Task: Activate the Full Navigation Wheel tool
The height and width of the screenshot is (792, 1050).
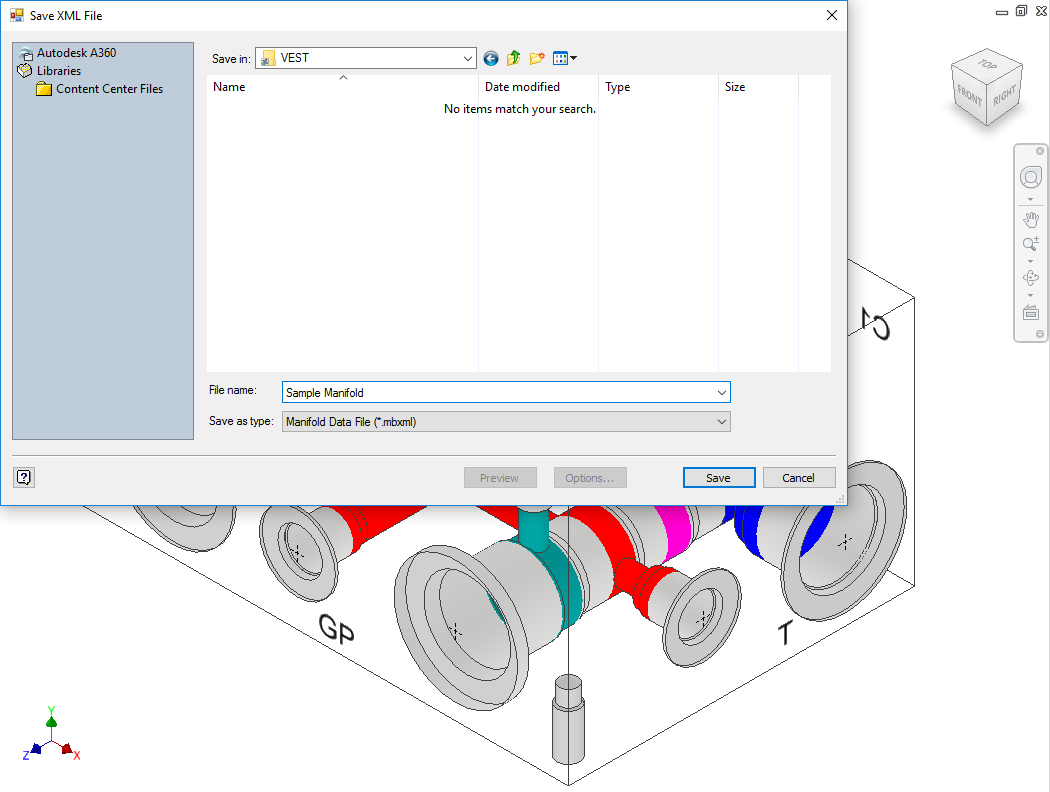Action: click(x=1030, y=178)
